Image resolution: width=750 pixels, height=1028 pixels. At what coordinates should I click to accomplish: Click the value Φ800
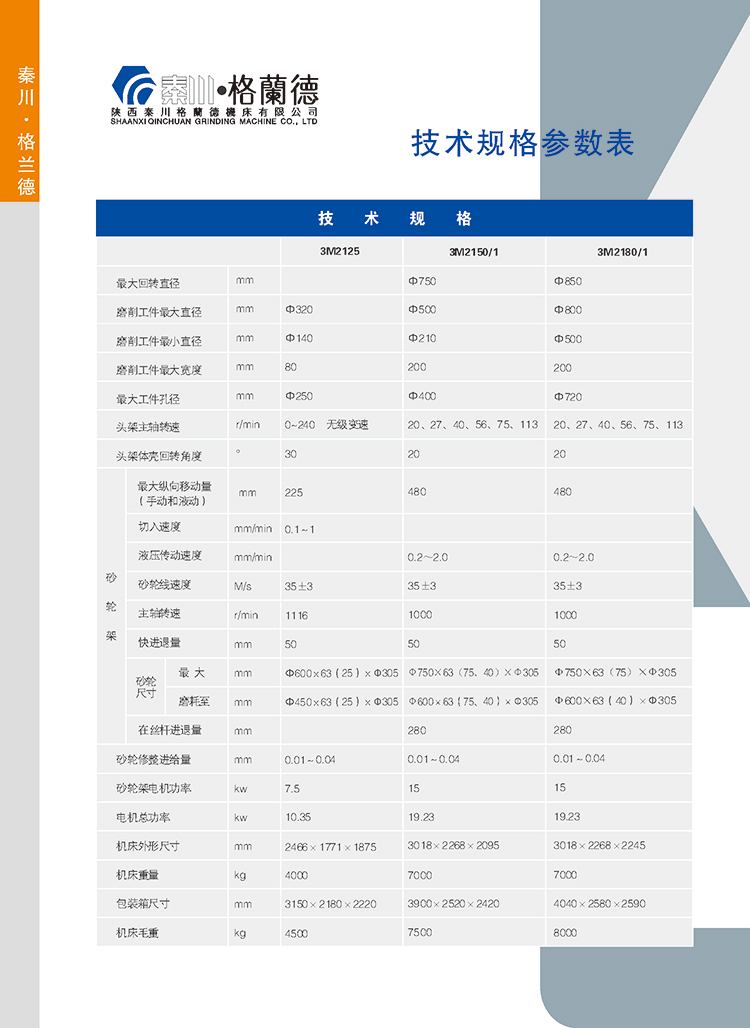click(x=568, y=309)
